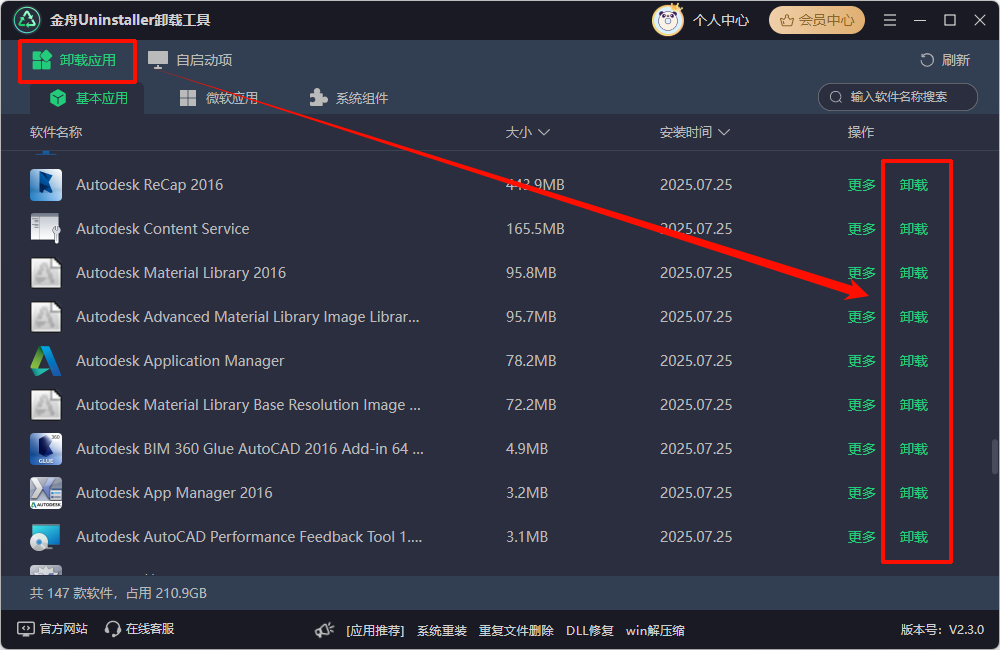Click the Autodesk ReCap 2016 app icon
This screenshot has height=650, width=1000.
tap(46, 185)
